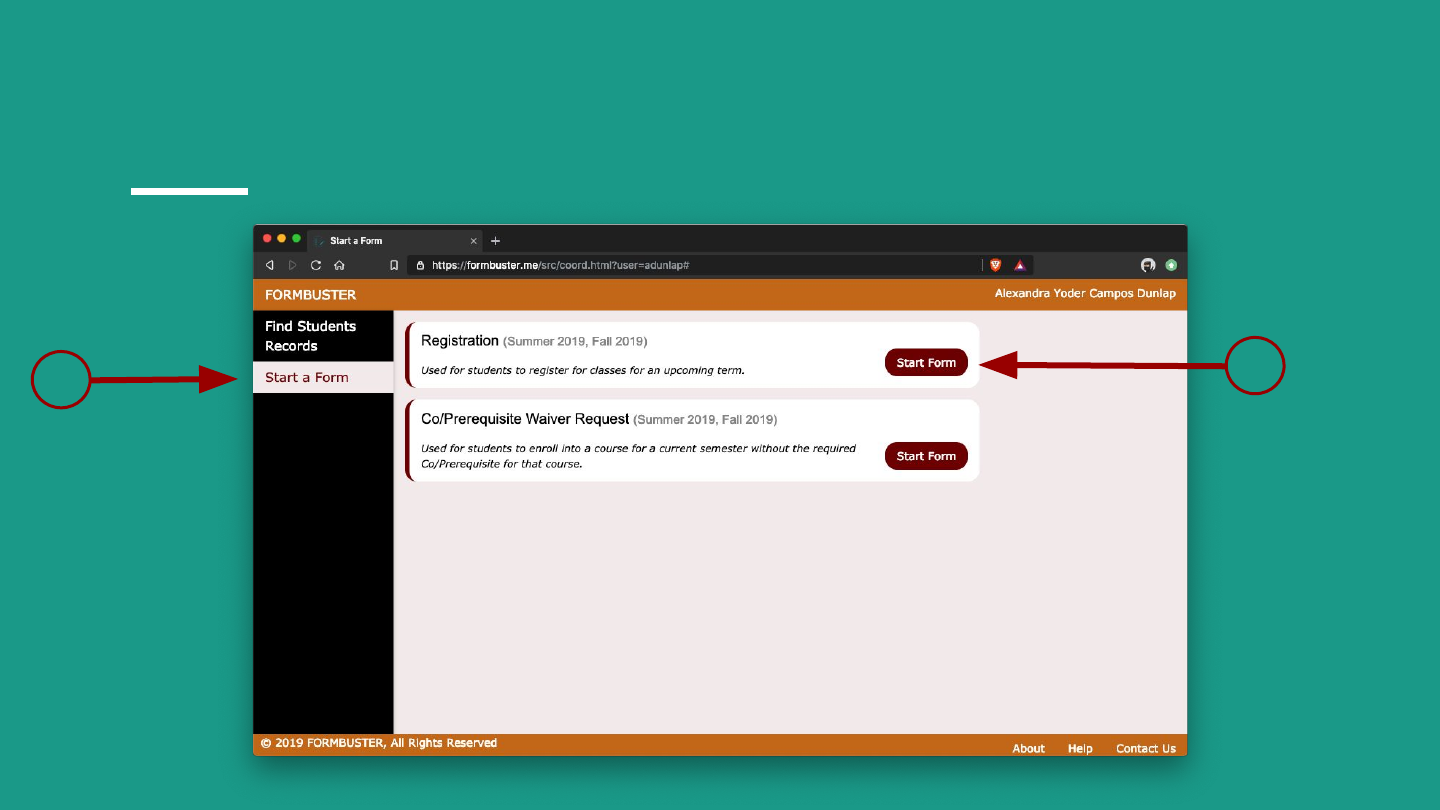Reload the page with the refresh icon
The height and width of the screenshot is (810, 1440).
(316, 265)
